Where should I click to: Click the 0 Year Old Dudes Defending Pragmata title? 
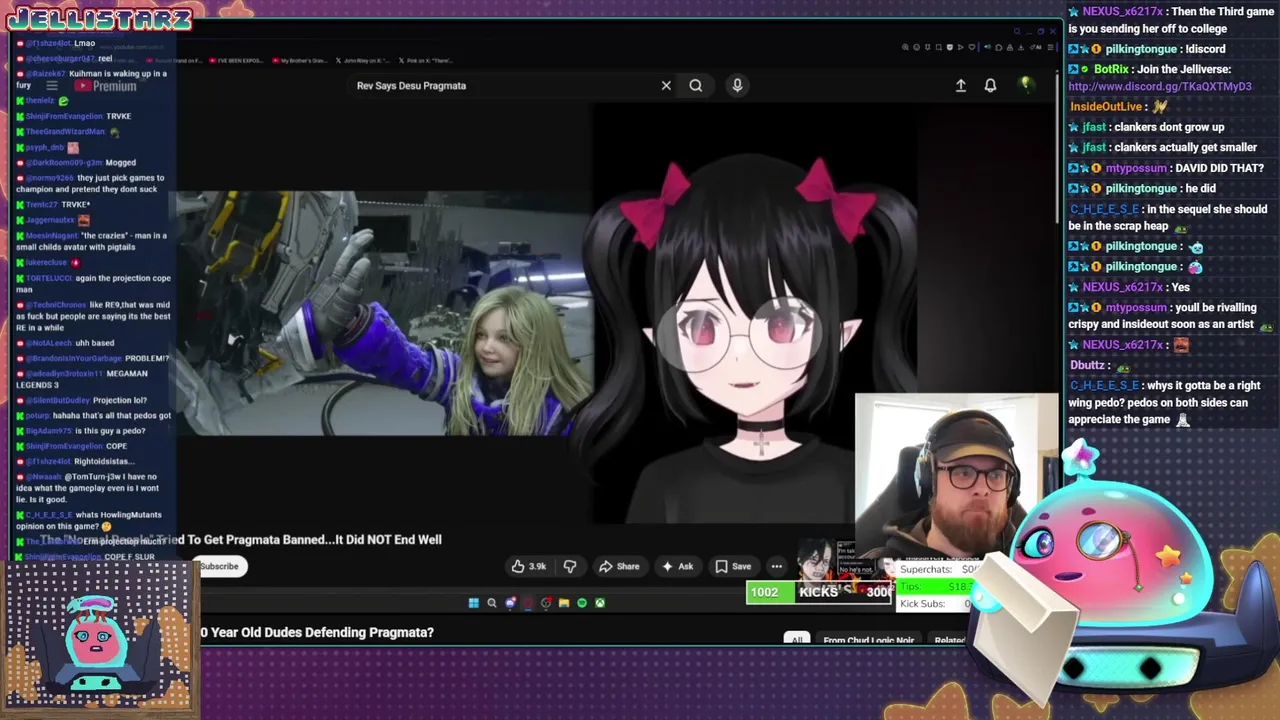point(317,632)
